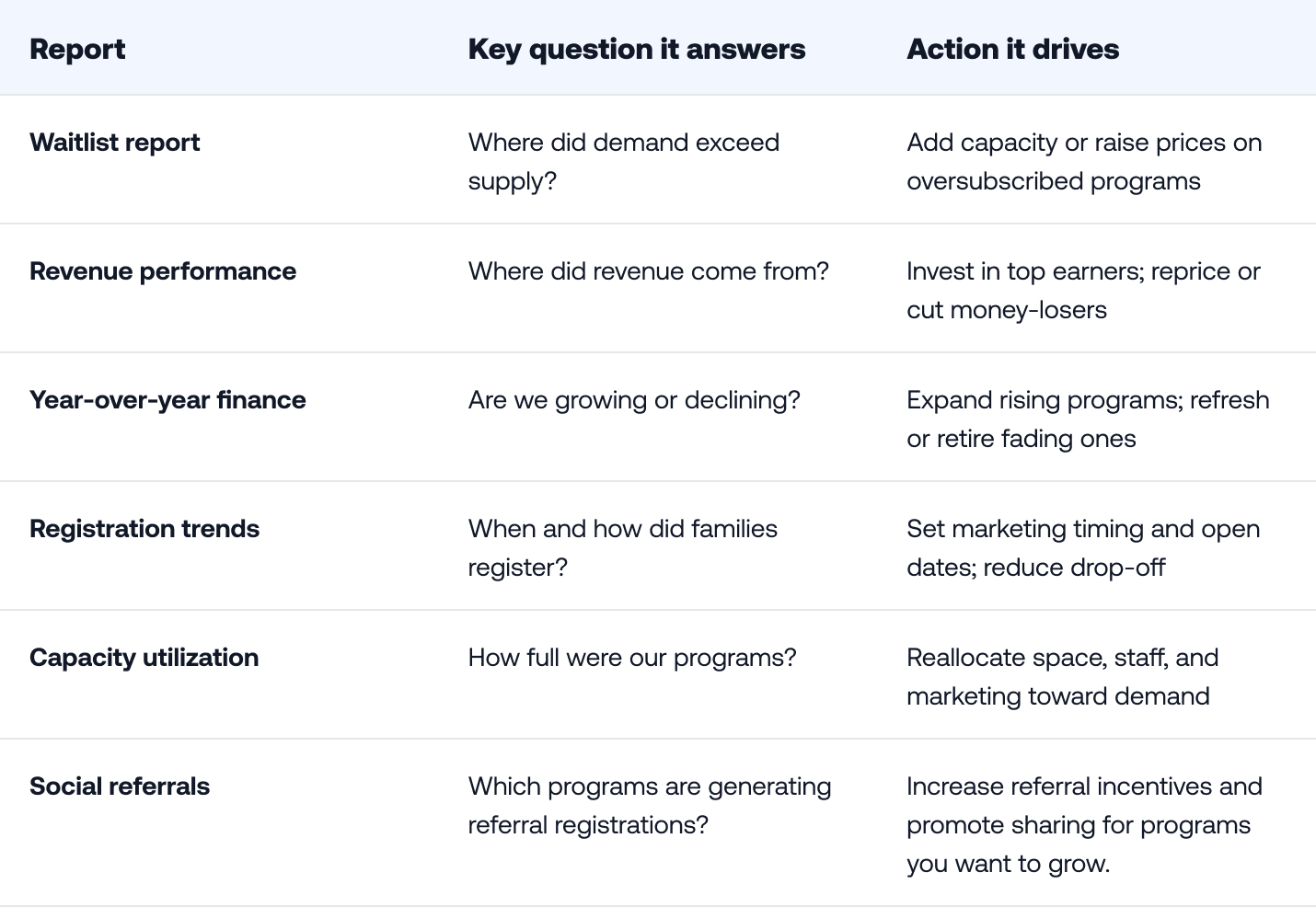
Task: Click "Where did demand exceed supply?" cell
Action: tap(623, 162)
